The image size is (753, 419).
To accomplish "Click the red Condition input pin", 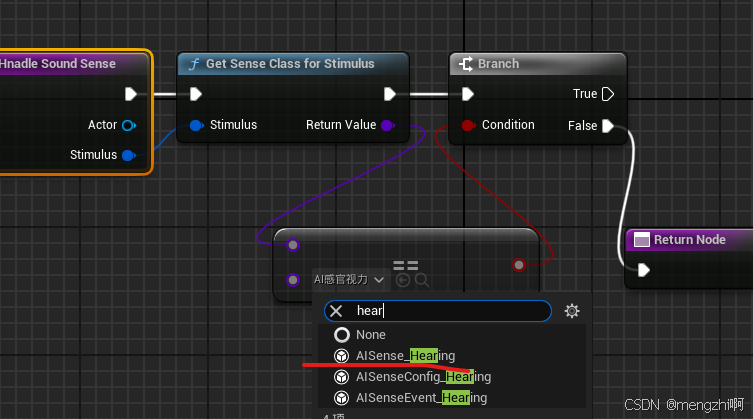I will (468, 125).
